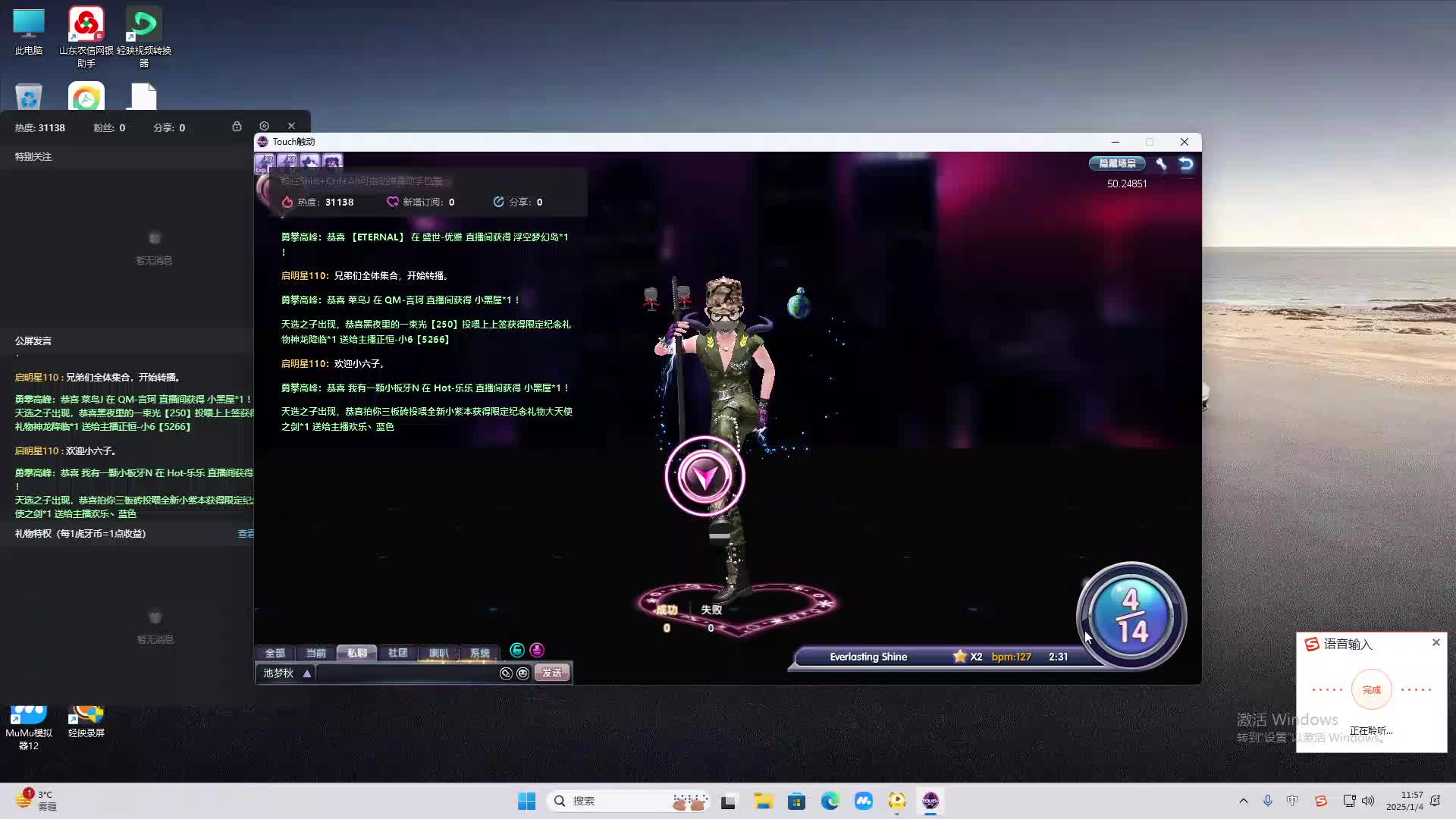Click the pink arrow beat target circle
The image size is (1456, 819).
coord(704,476)
